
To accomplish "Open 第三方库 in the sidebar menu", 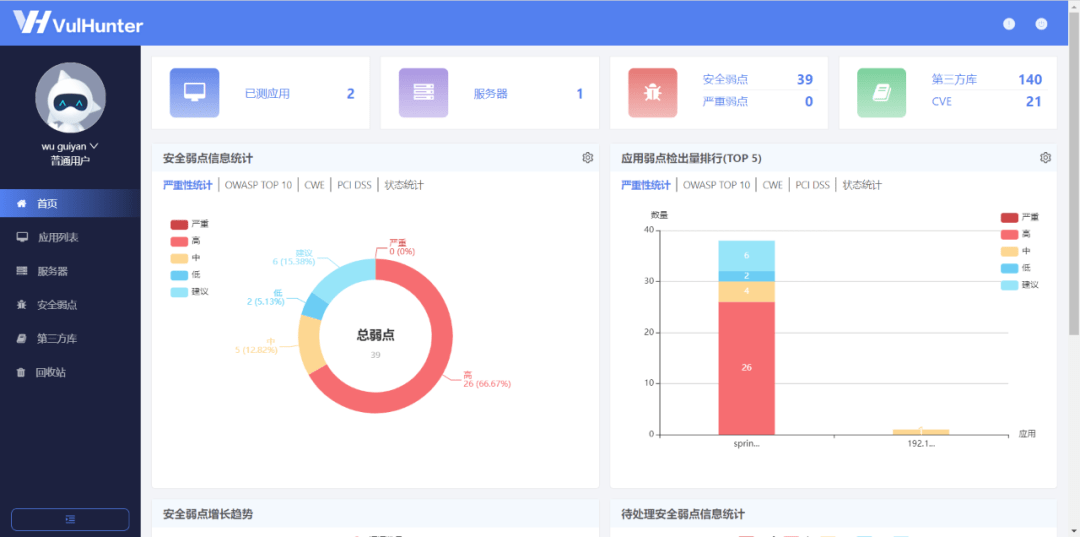I will [70, 339].
